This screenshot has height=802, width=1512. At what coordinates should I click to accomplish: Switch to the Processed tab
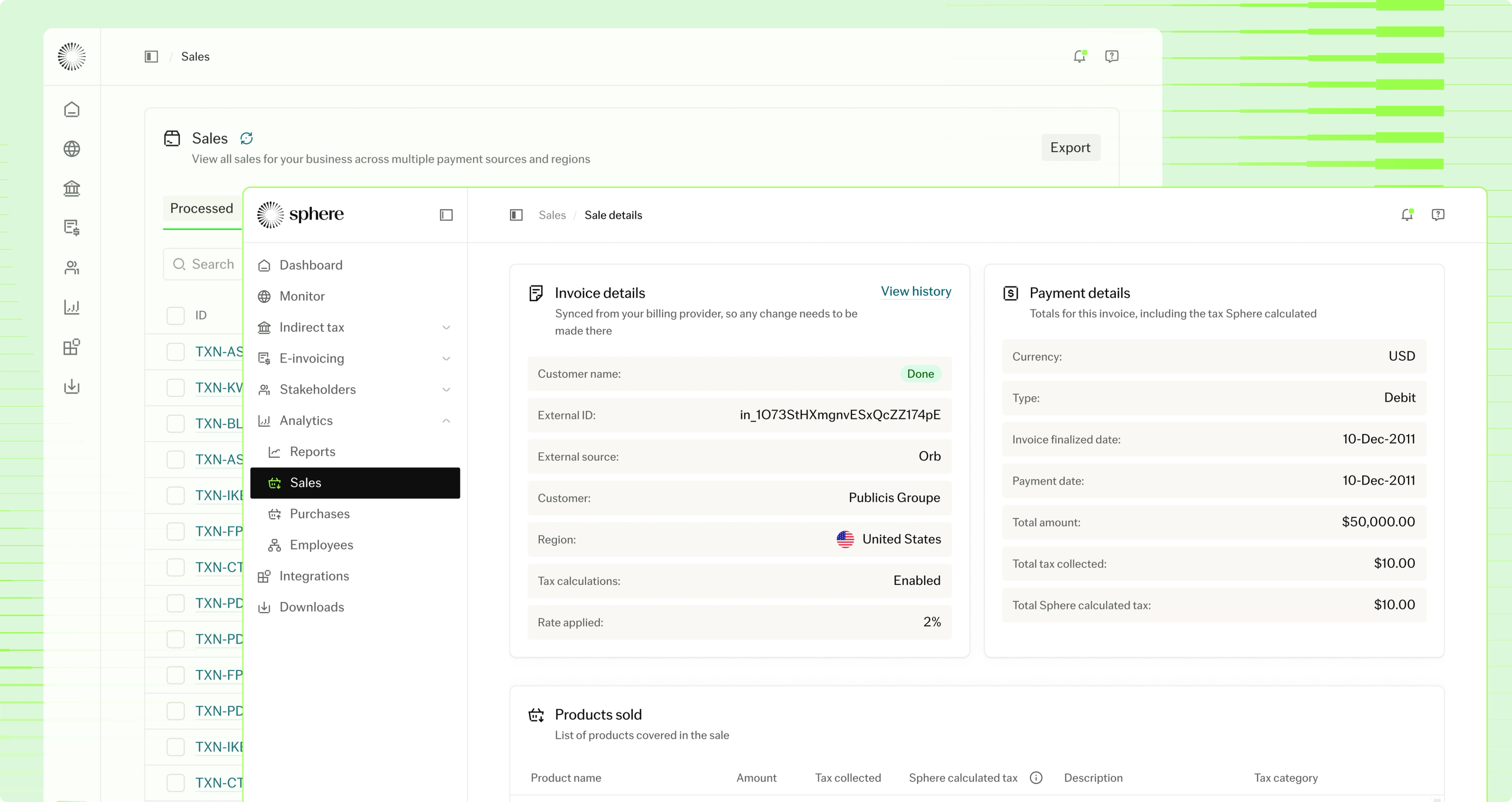tap(201, 208)
